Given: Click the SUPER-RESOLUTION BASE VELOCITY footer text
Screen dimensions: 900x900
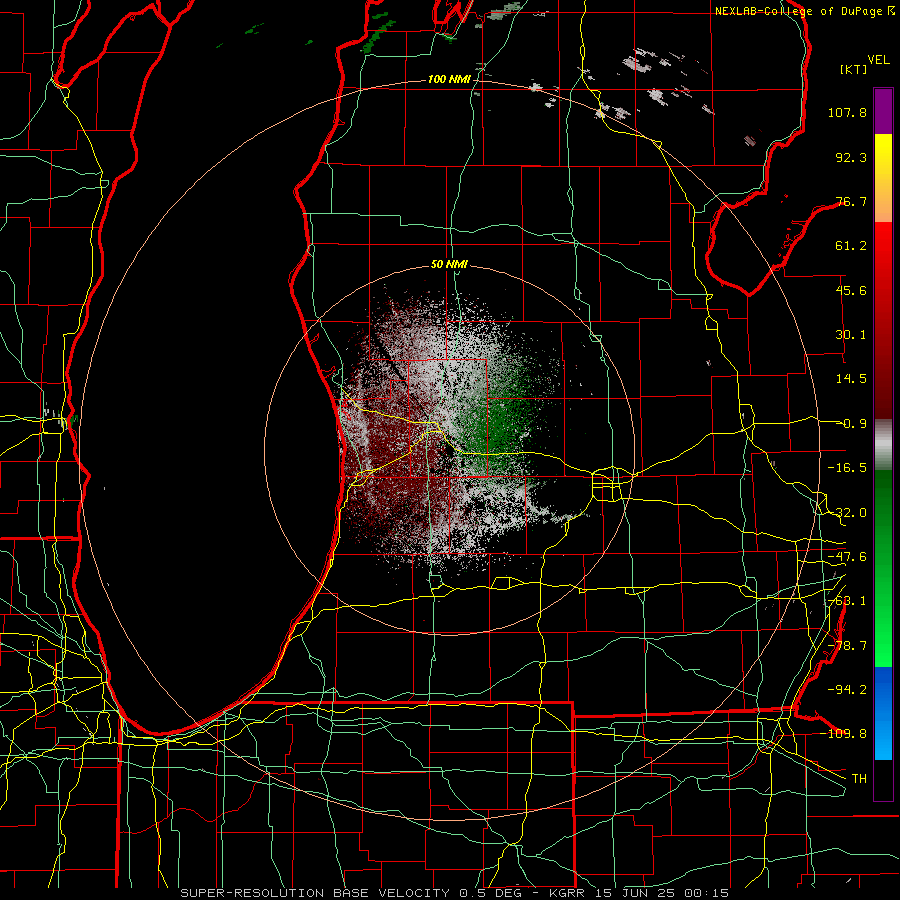Looking at the screenshot, I should 315,893.
